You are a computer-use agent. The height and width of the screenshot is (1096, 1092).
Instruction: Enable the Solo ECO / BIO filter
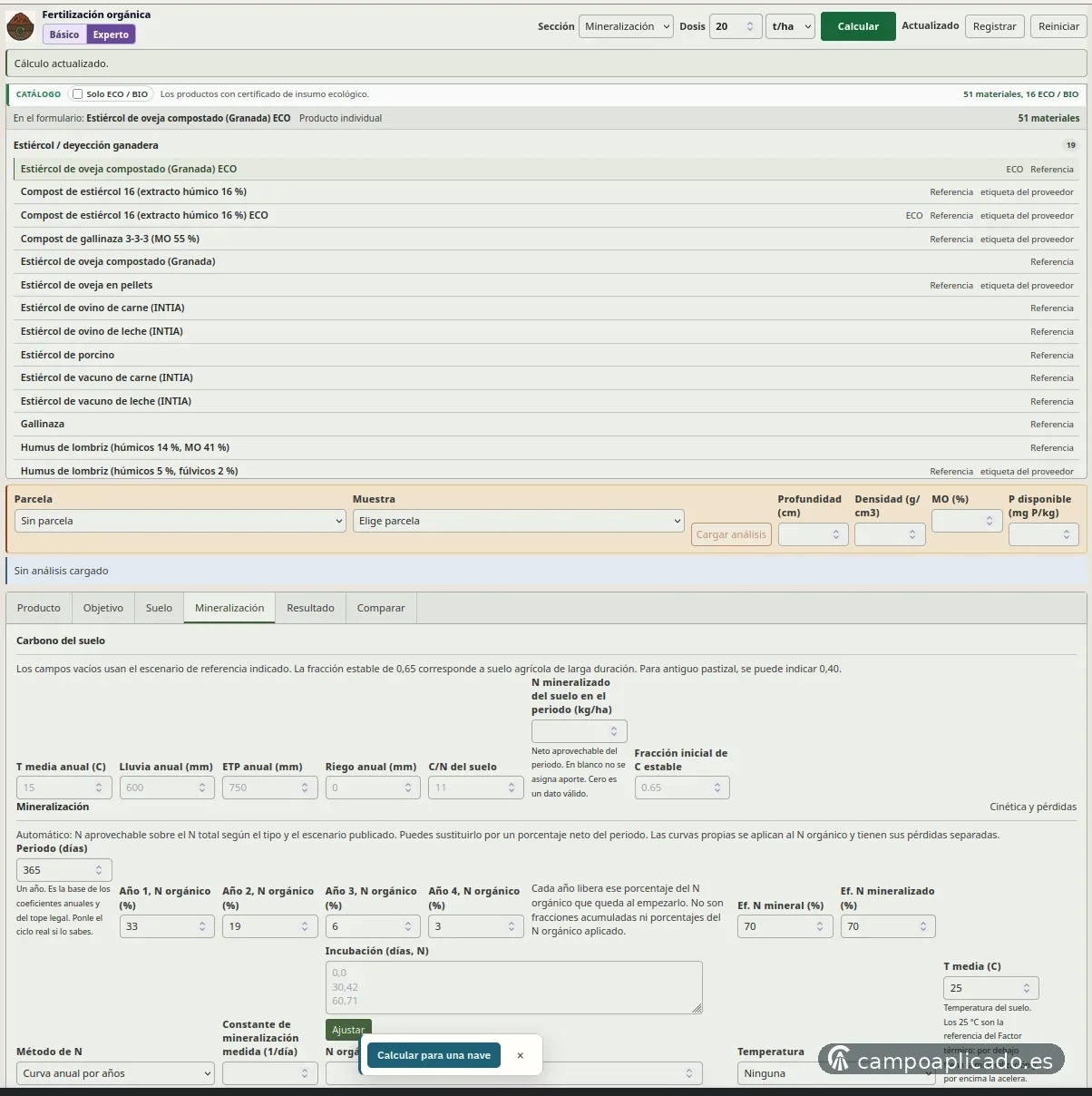pos(77,94)
